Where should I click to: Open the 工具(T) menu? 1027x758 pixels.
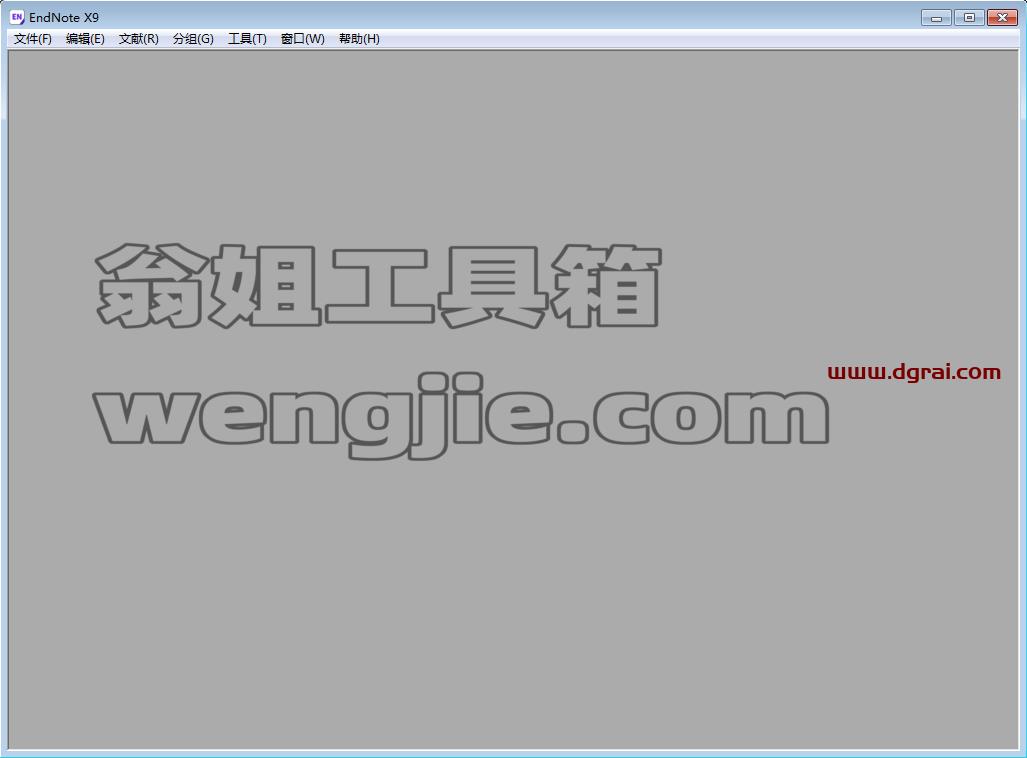tap(247, 39)
